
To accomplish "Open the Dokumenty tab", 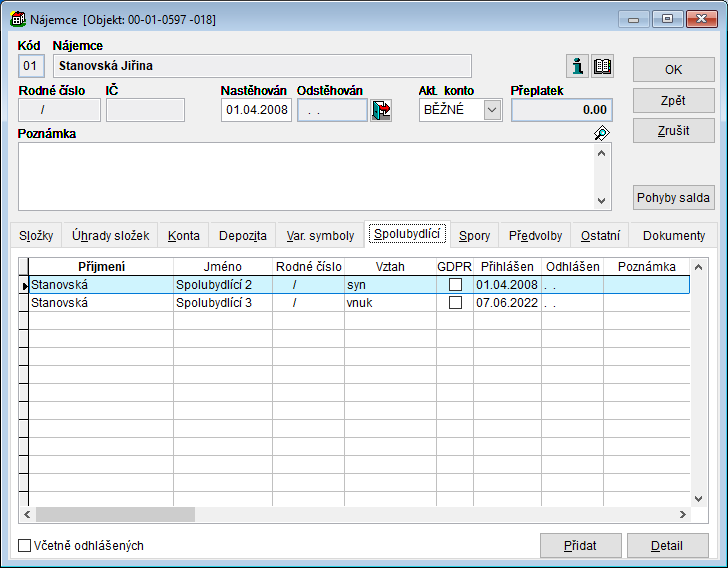I will [x=673, y=236].
